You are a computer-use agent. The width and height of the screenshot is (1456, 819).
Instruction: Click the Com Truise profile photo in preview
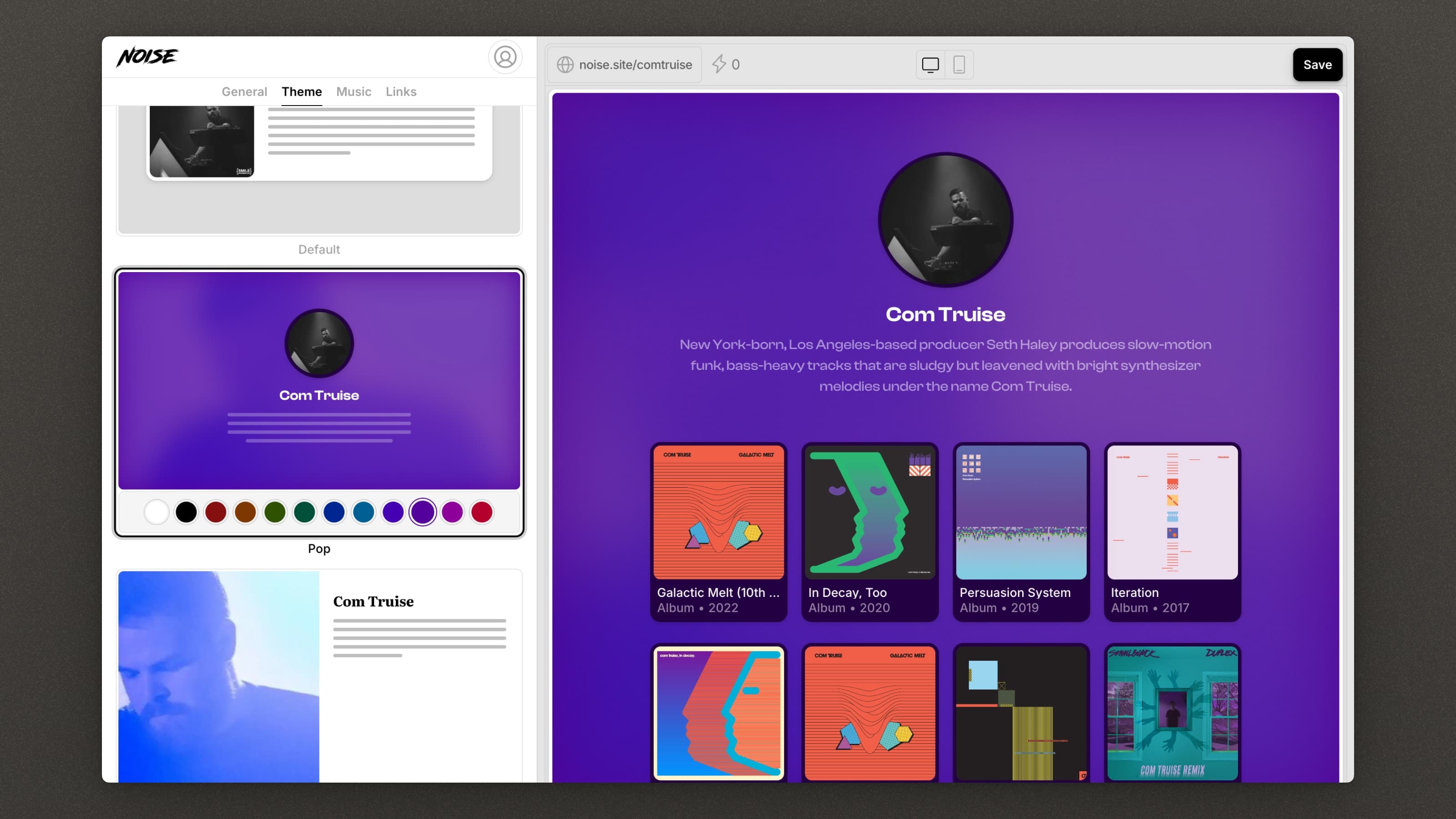click(x=945, y=220)
